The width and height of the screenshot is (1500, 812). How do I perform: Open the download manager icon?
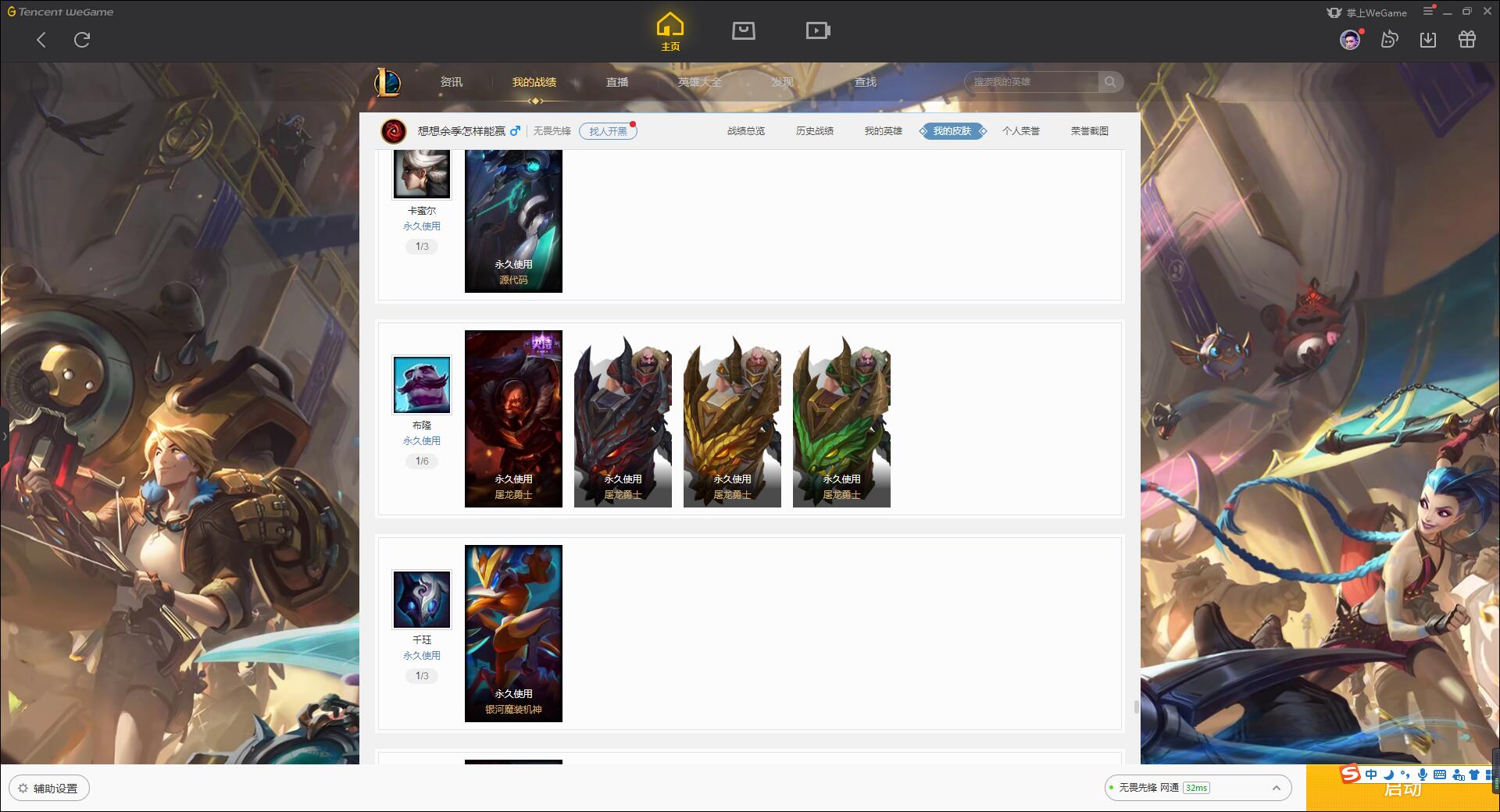coord(1428,40)
